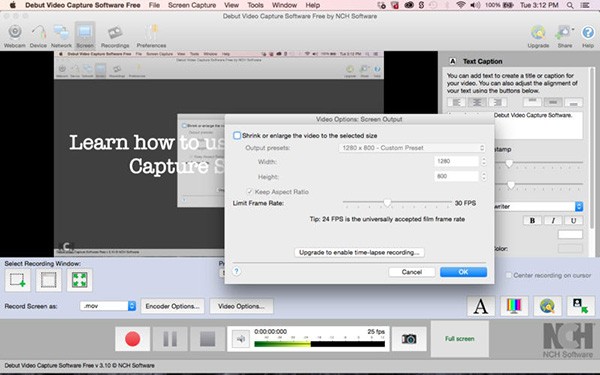Toggle italic caption formatting
Image resolution: width=600 pixels, height=375 pixels.
click(553, 220)
